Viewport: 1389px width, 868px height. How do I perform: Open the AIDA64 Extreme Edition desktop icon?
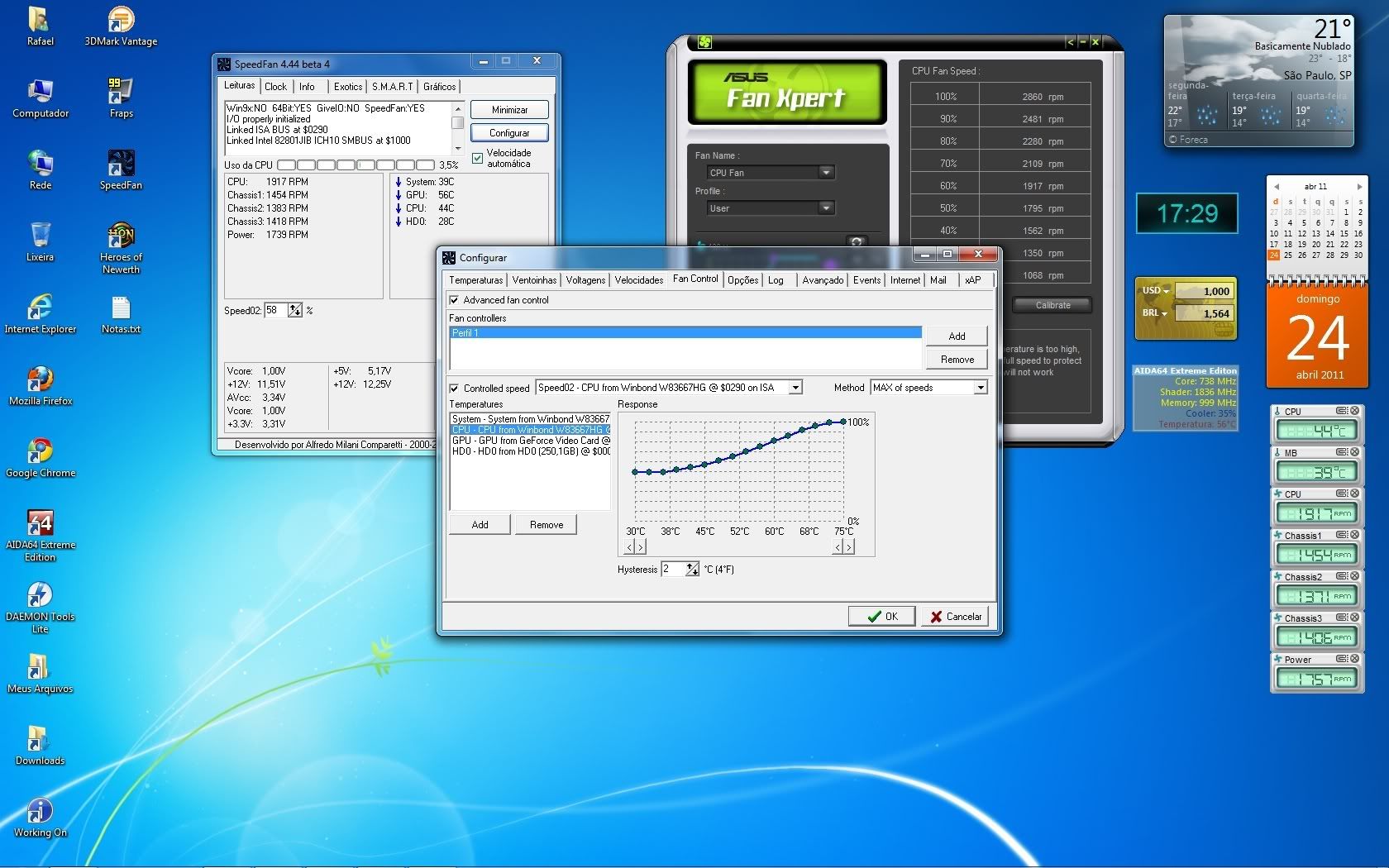tap(40, 536)
